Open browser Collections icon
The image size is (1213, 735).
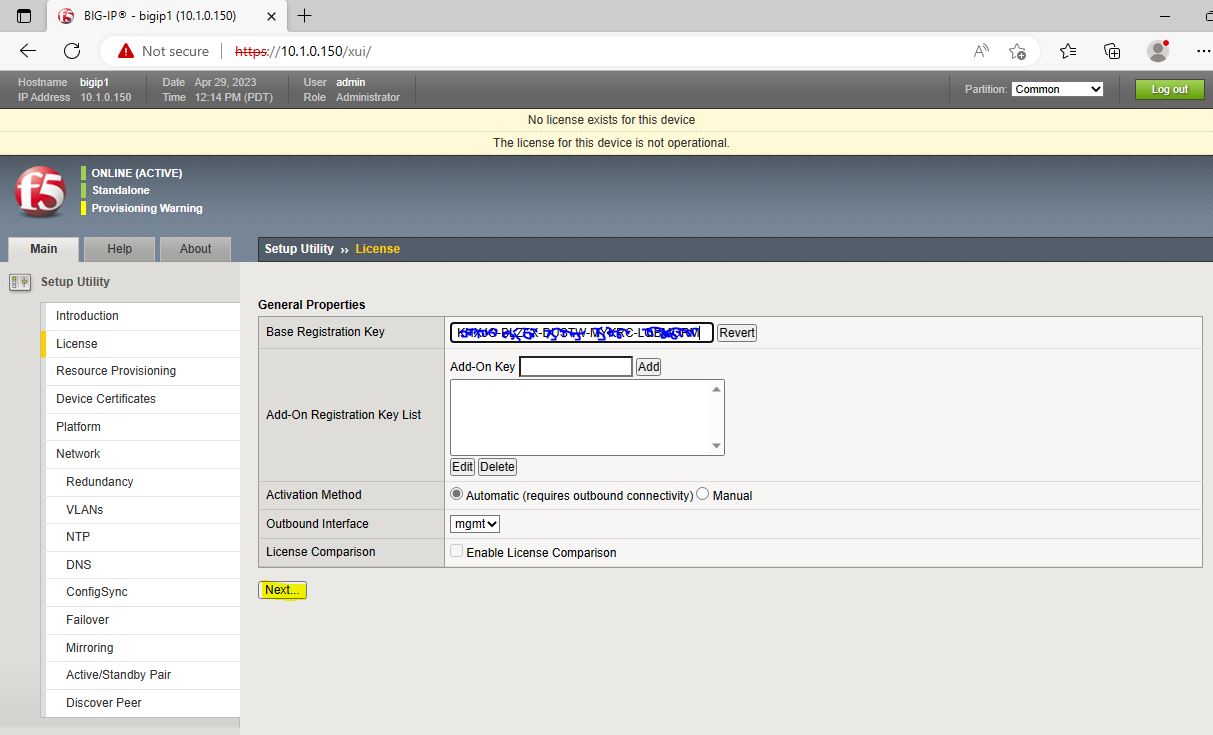pos(1112,51)
